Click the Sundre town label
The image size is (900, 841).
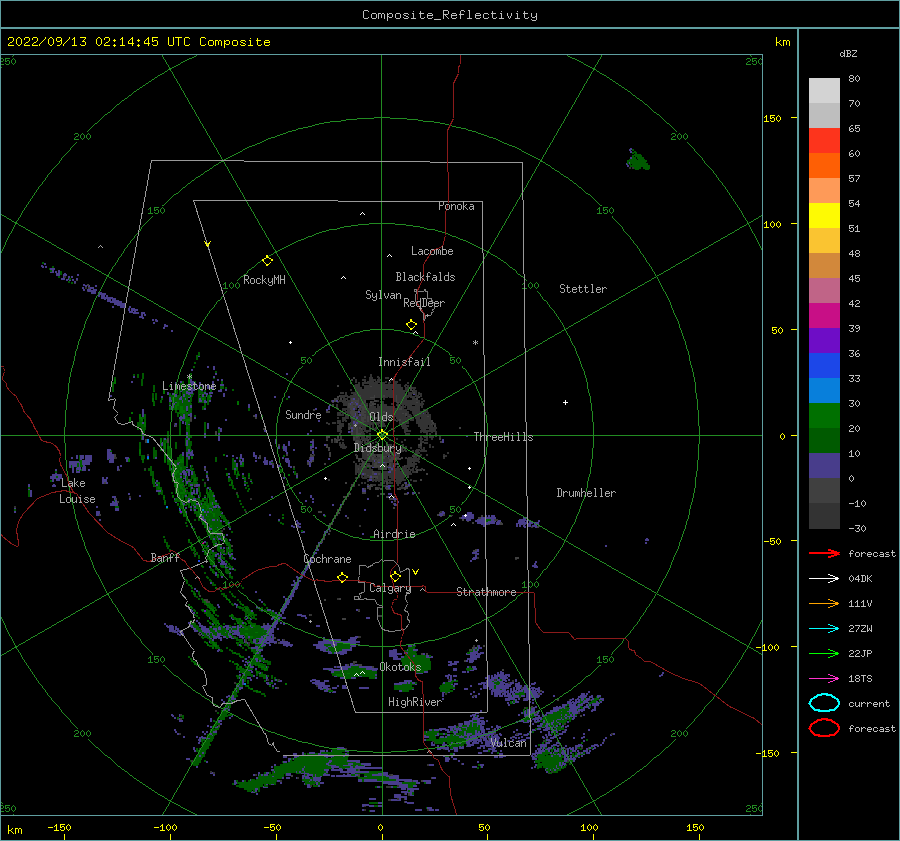[x=303, y=415]
